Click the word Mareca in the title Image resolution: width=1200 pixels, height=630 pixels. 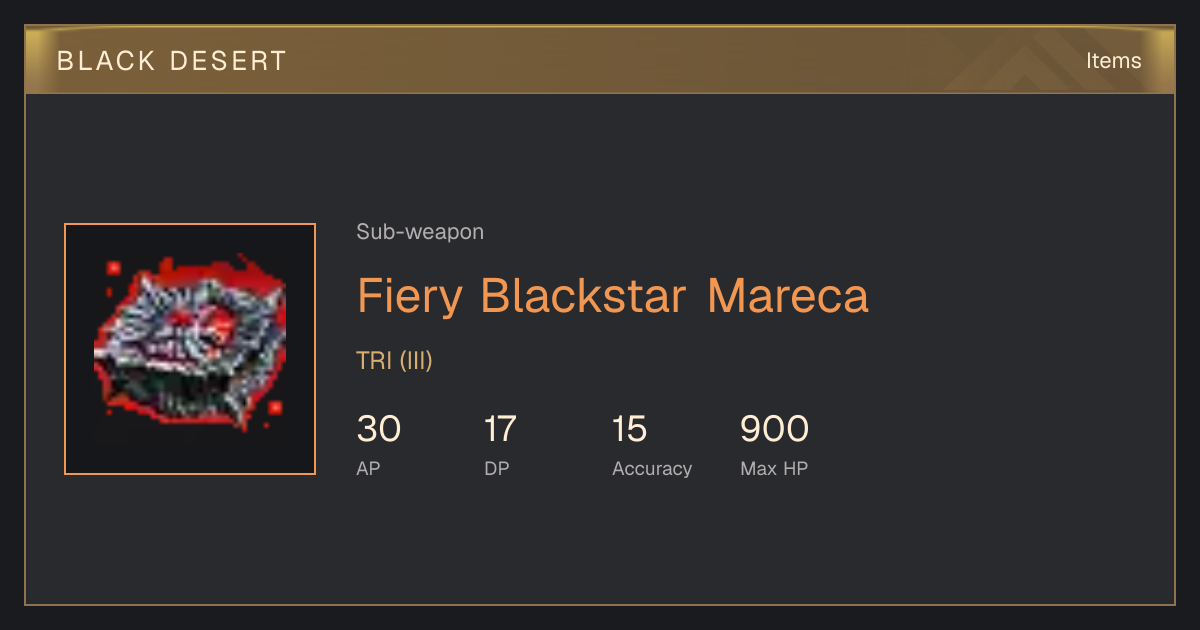(x=788, y=296)
